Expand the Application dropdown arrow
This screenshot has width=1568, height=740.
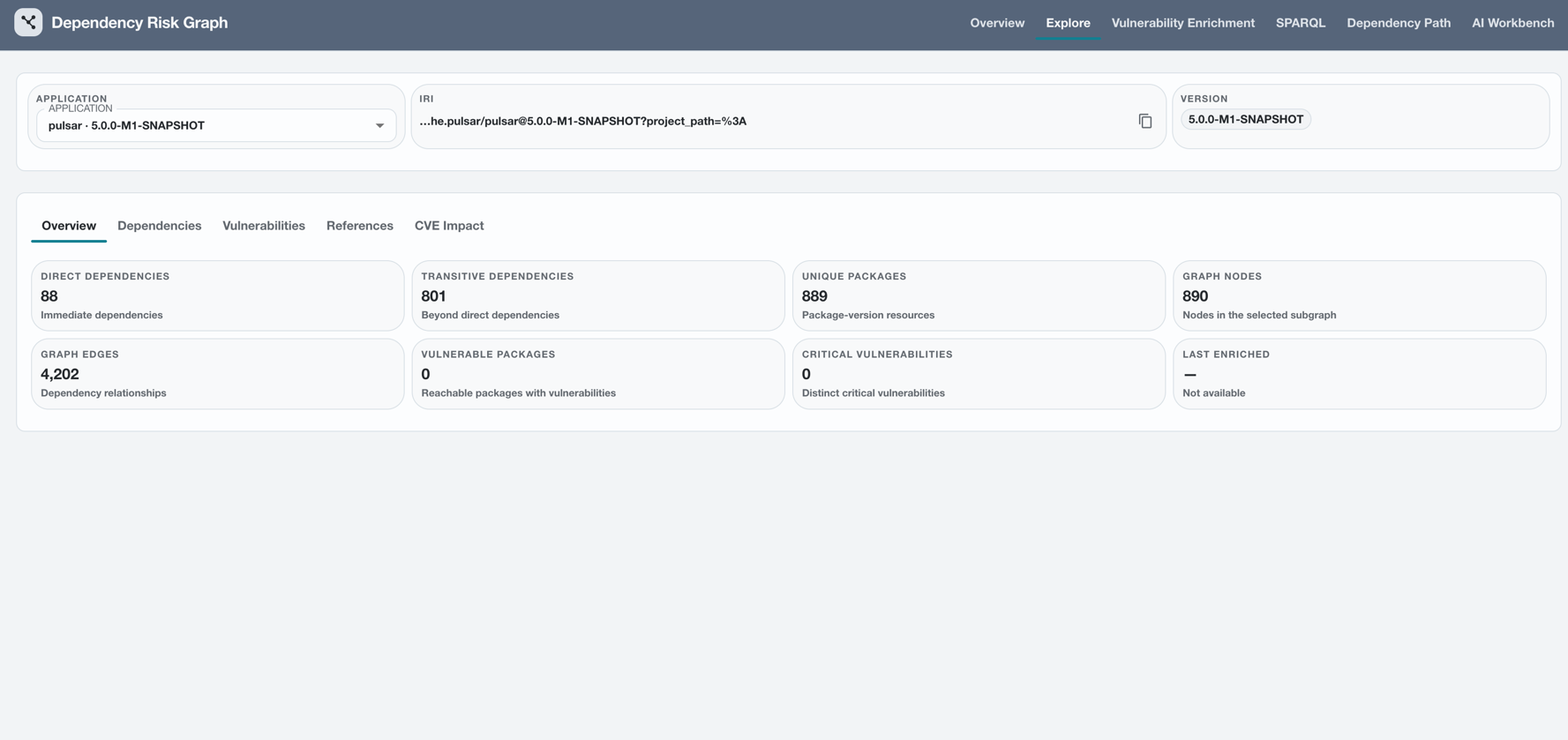pos(379,125)
